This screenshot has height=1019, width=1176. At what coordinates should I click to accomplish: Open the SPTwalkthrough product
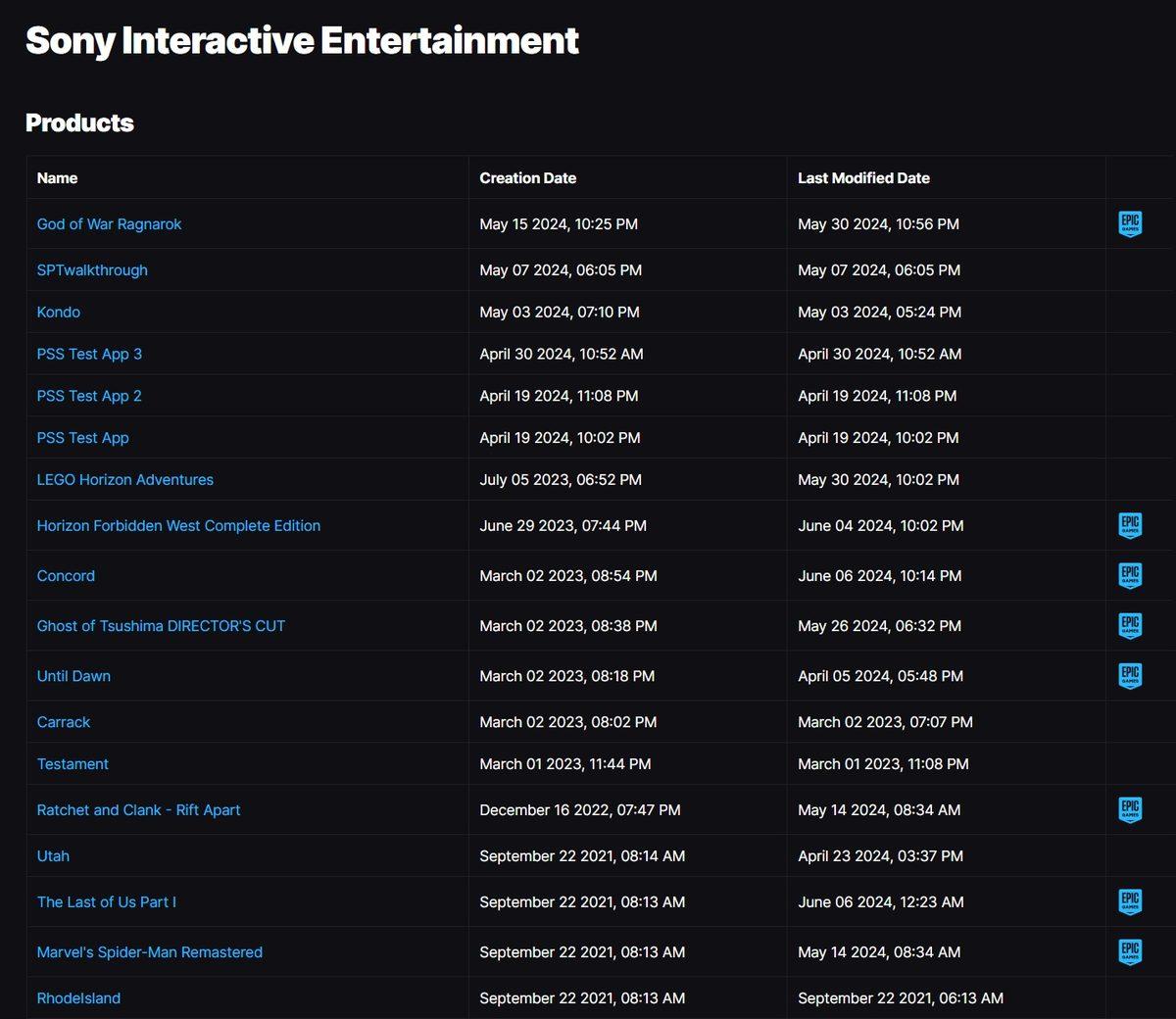(x=92, y=269)
